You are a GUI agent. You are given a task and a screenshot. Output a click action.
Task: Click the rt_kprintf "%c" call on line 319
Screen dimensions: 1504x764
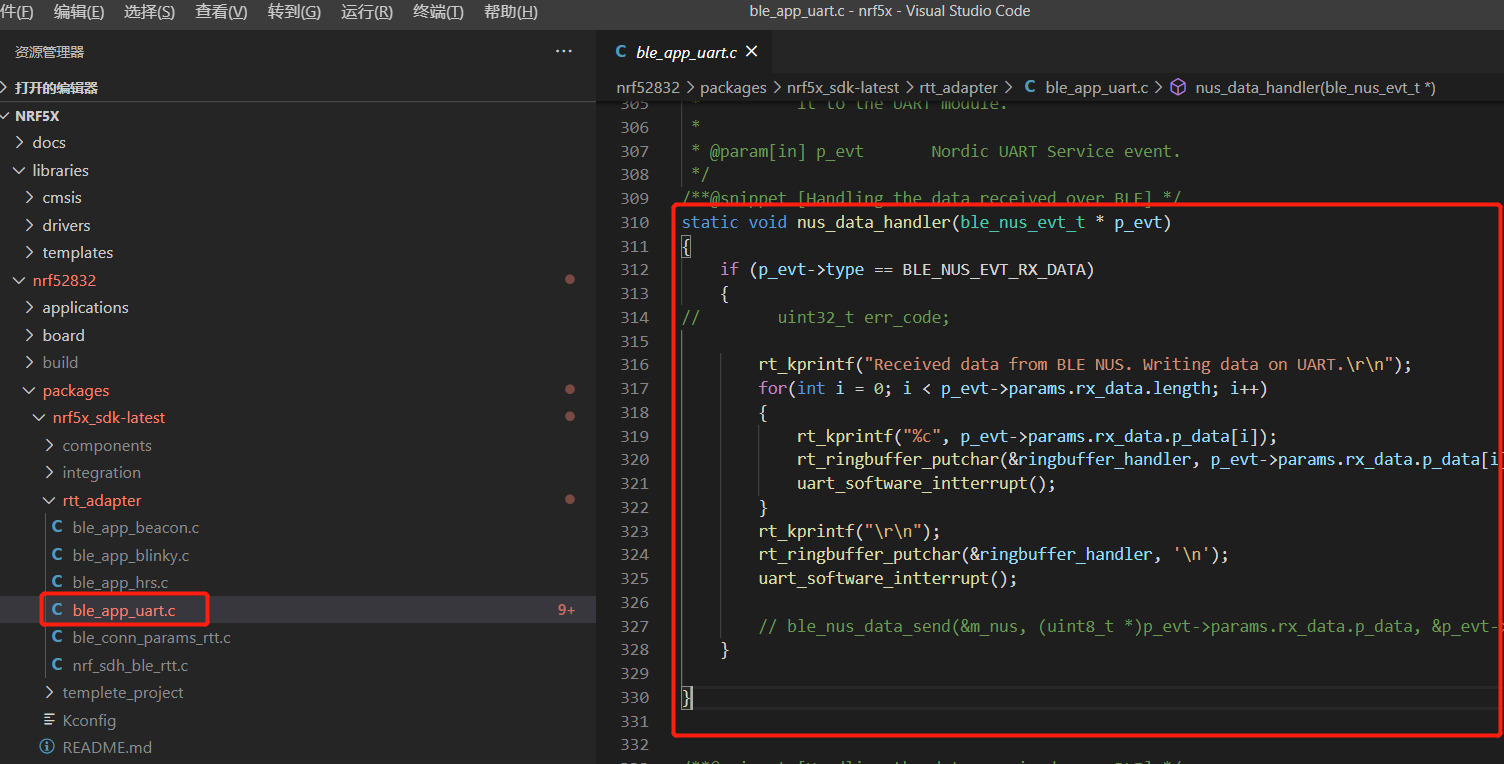pos(1037,436)
